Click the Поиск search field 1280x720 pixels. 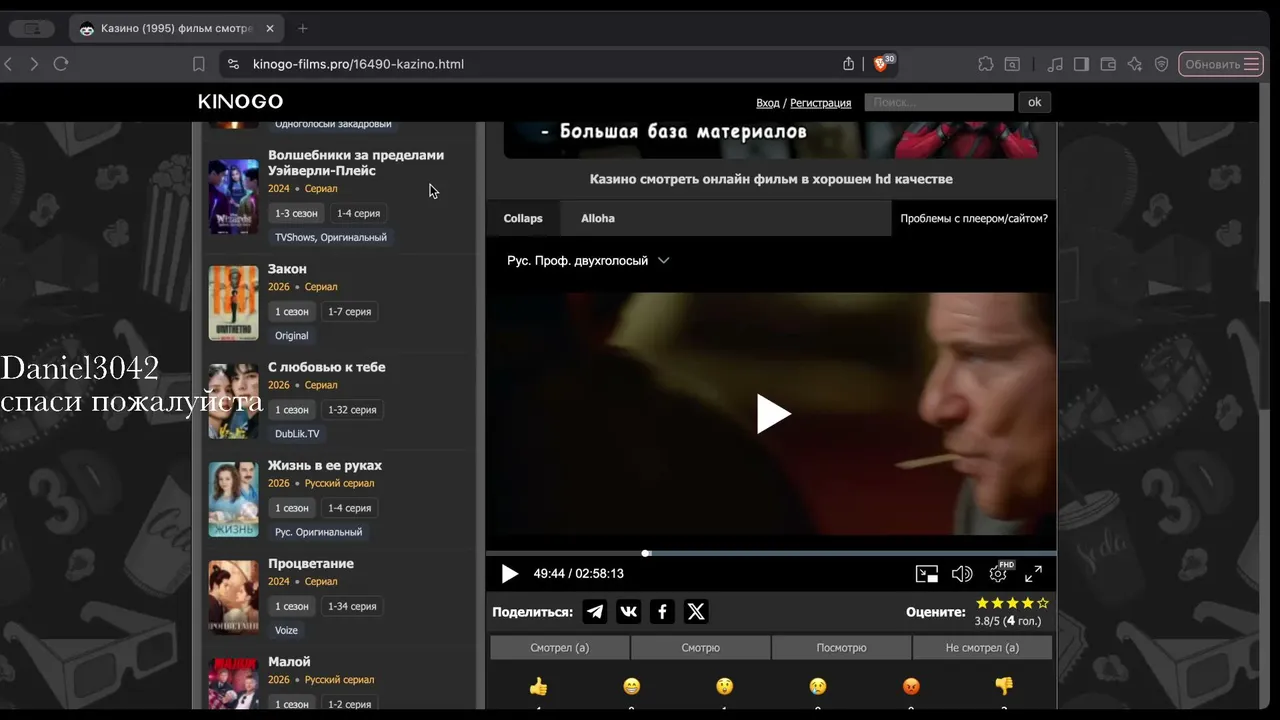tap(939, 102)
